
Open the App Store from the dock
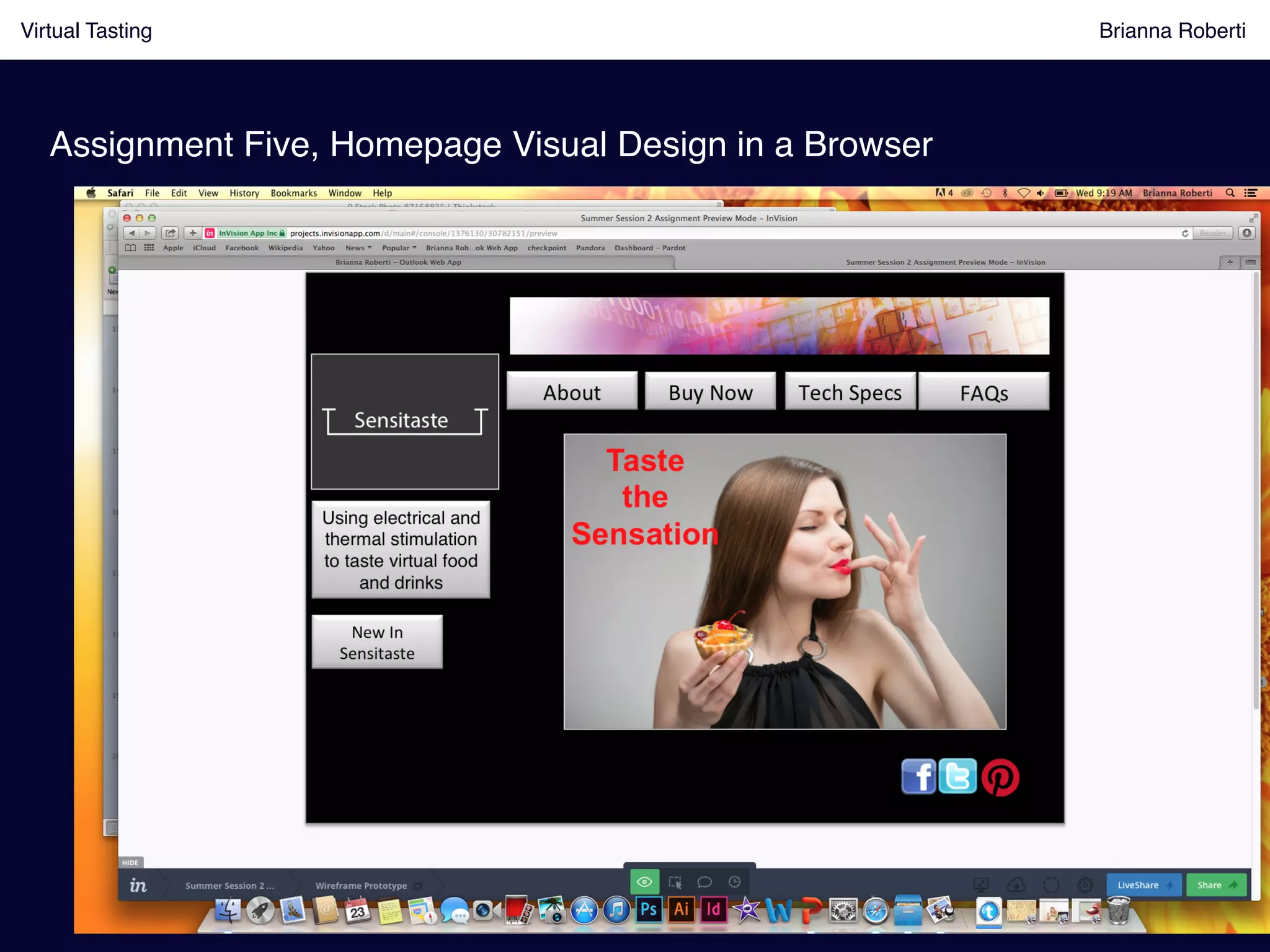pos(584,910)
